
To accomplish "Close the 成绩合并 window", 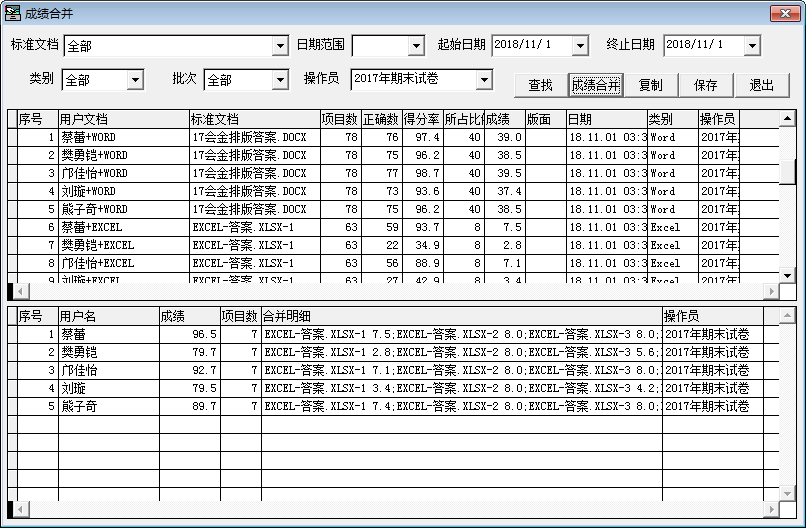I will click(x=787, y=12).
